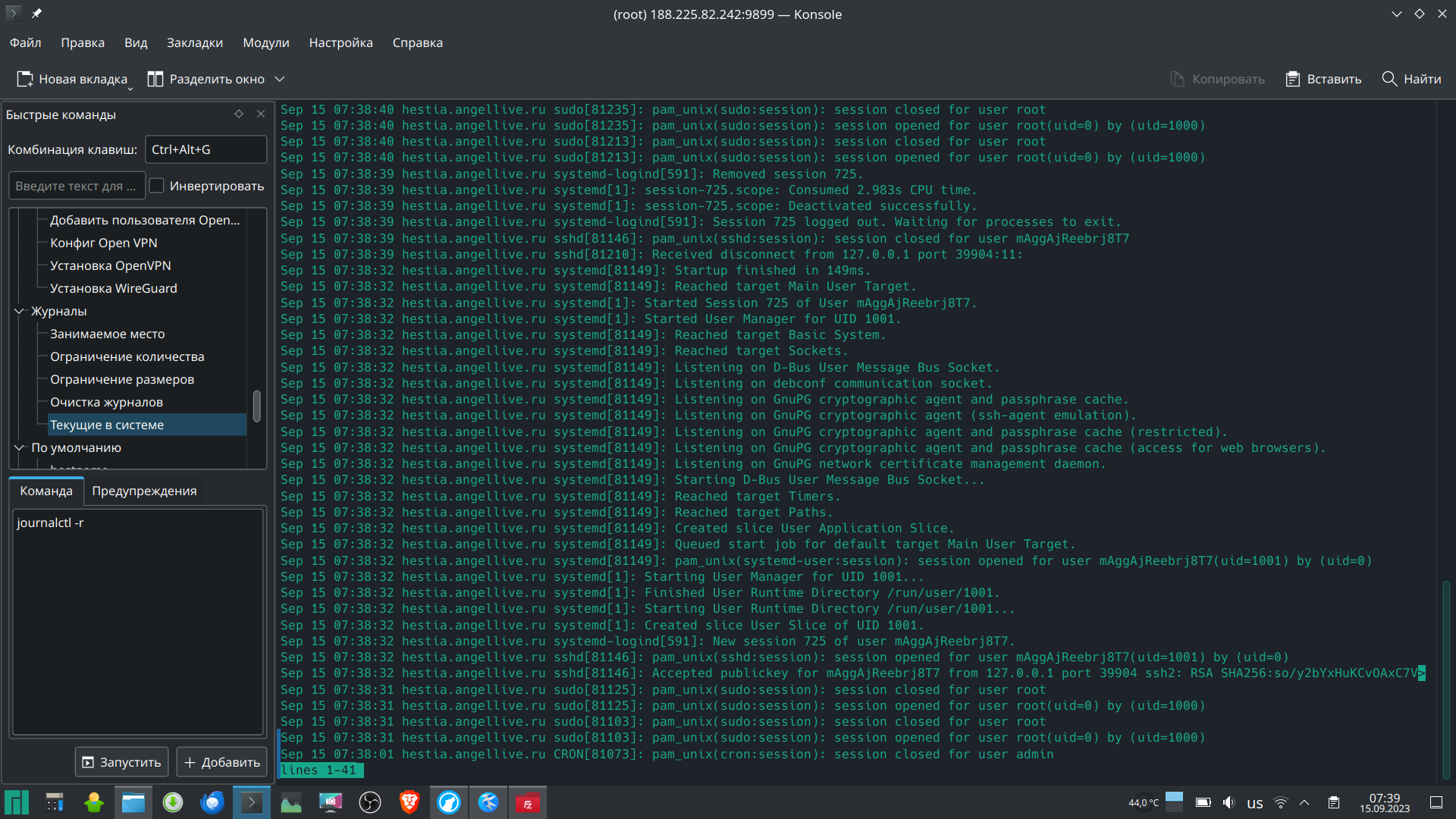Open the green user messenger taskbar icon
Image resolution: width=1456 pixels, height=819 pixels.
point(94,802)
